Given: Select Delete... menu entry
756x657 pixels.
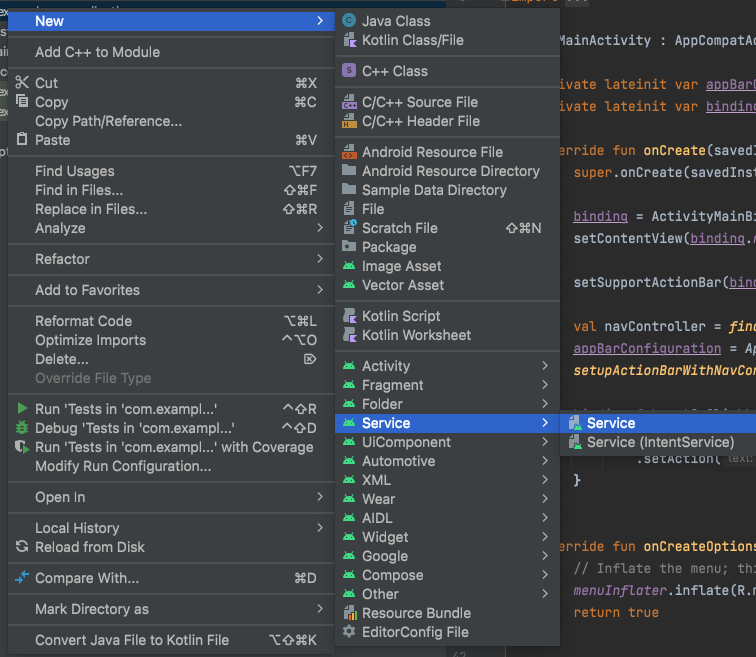Looking at the screenshot, I should point(171,359).
